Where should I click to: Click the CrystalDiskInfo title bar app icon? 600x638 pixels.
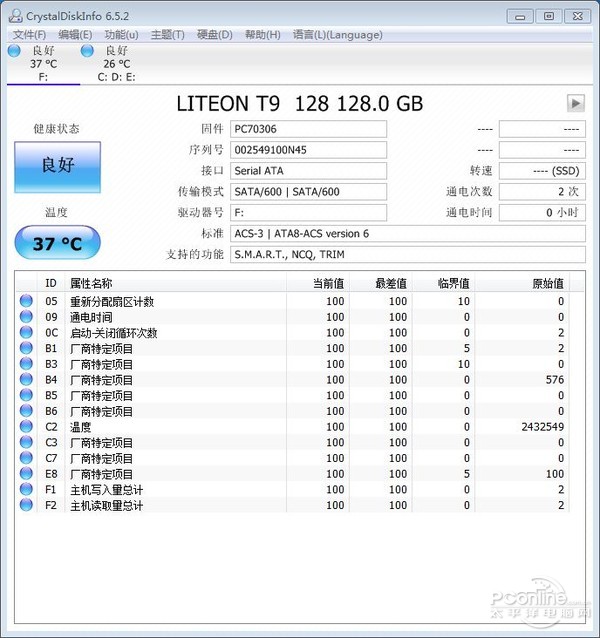(15, 16)
